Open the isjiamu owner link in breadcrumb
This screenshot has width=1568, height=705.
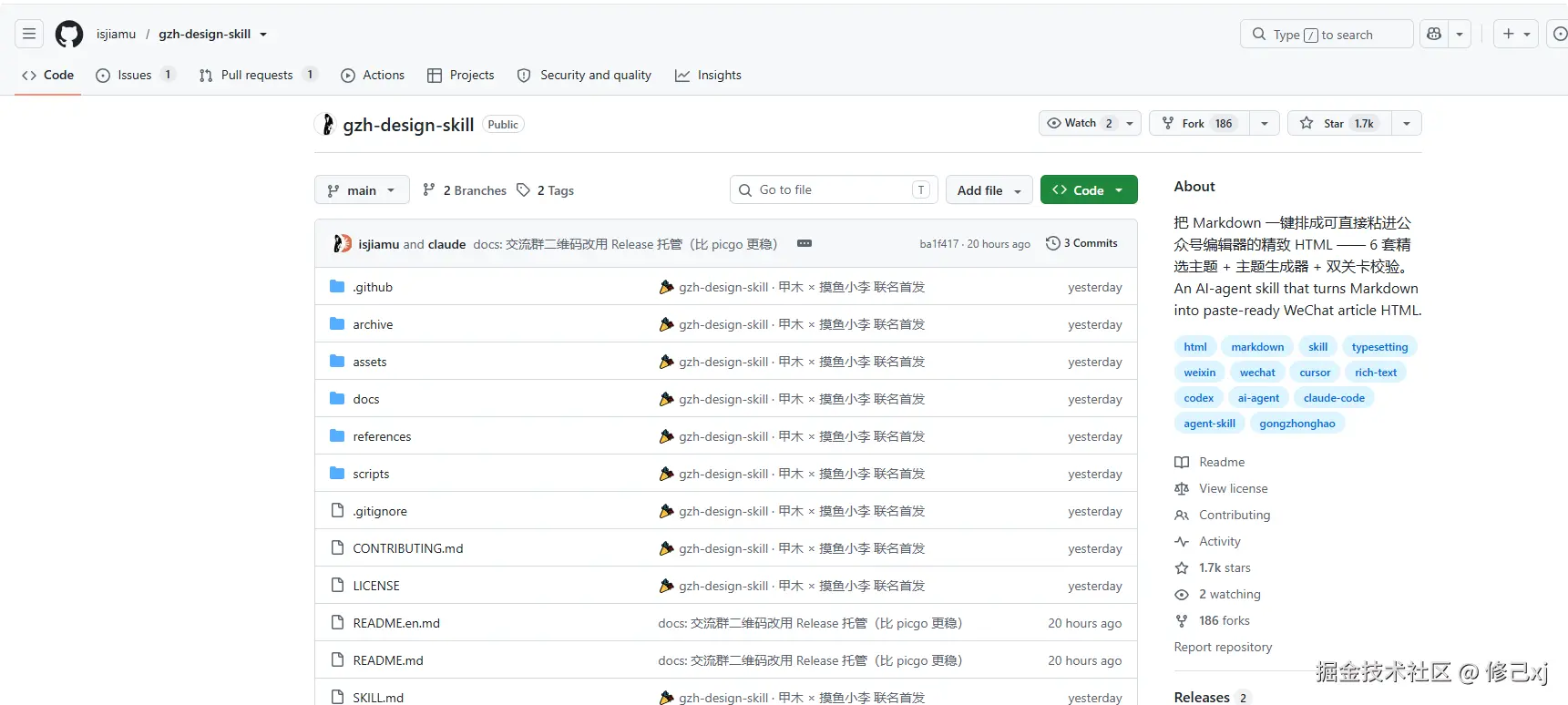[x=116, y=35]
